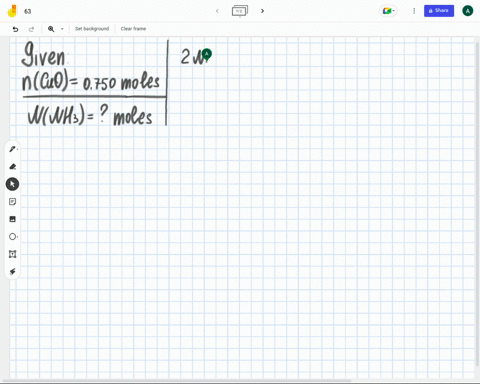Add a text box
The width and height of the screenshot is (480, 384).
click(x=12, y=254)
